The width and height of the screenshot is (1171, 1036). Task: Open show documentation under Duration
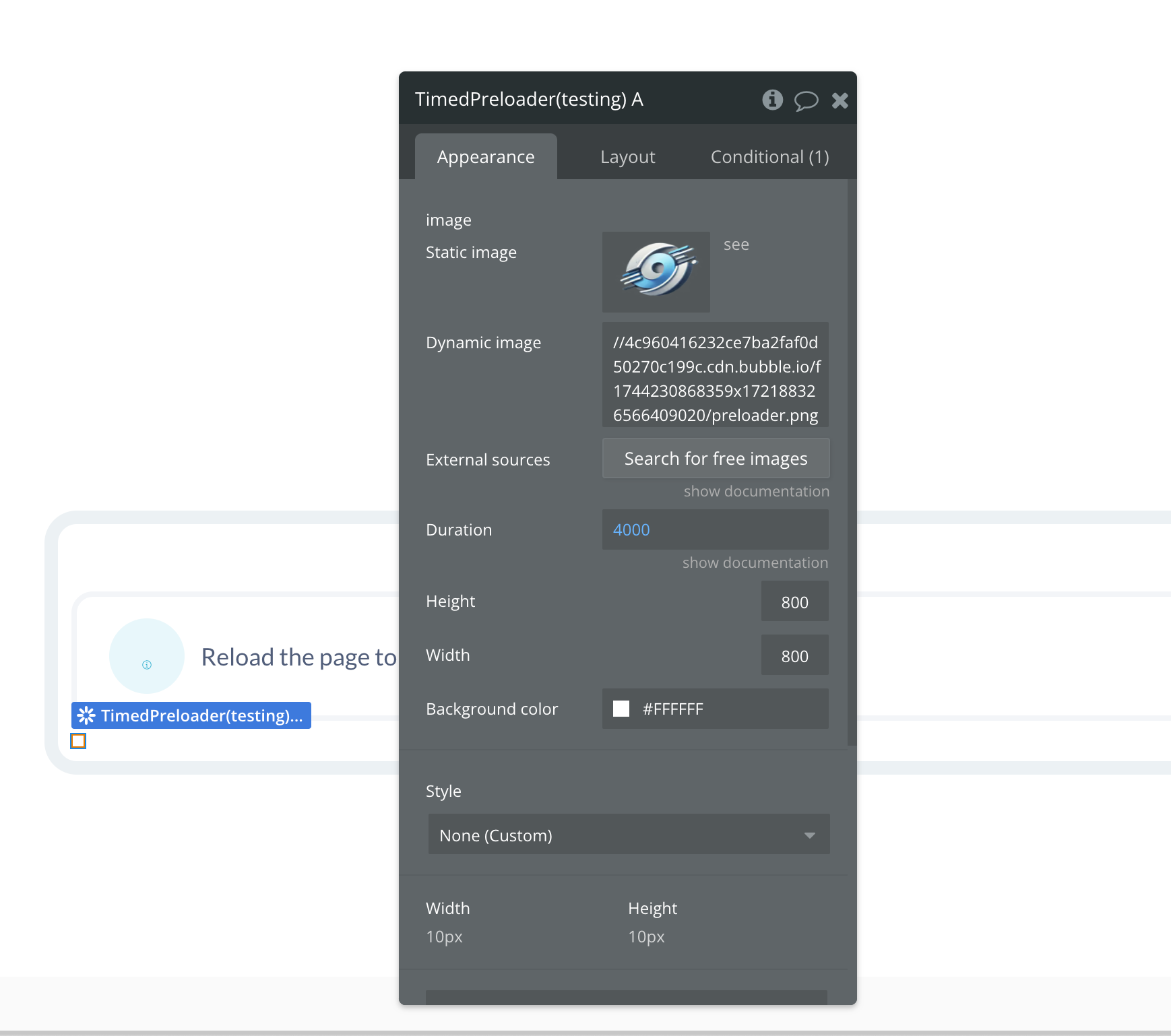point(755,562)
